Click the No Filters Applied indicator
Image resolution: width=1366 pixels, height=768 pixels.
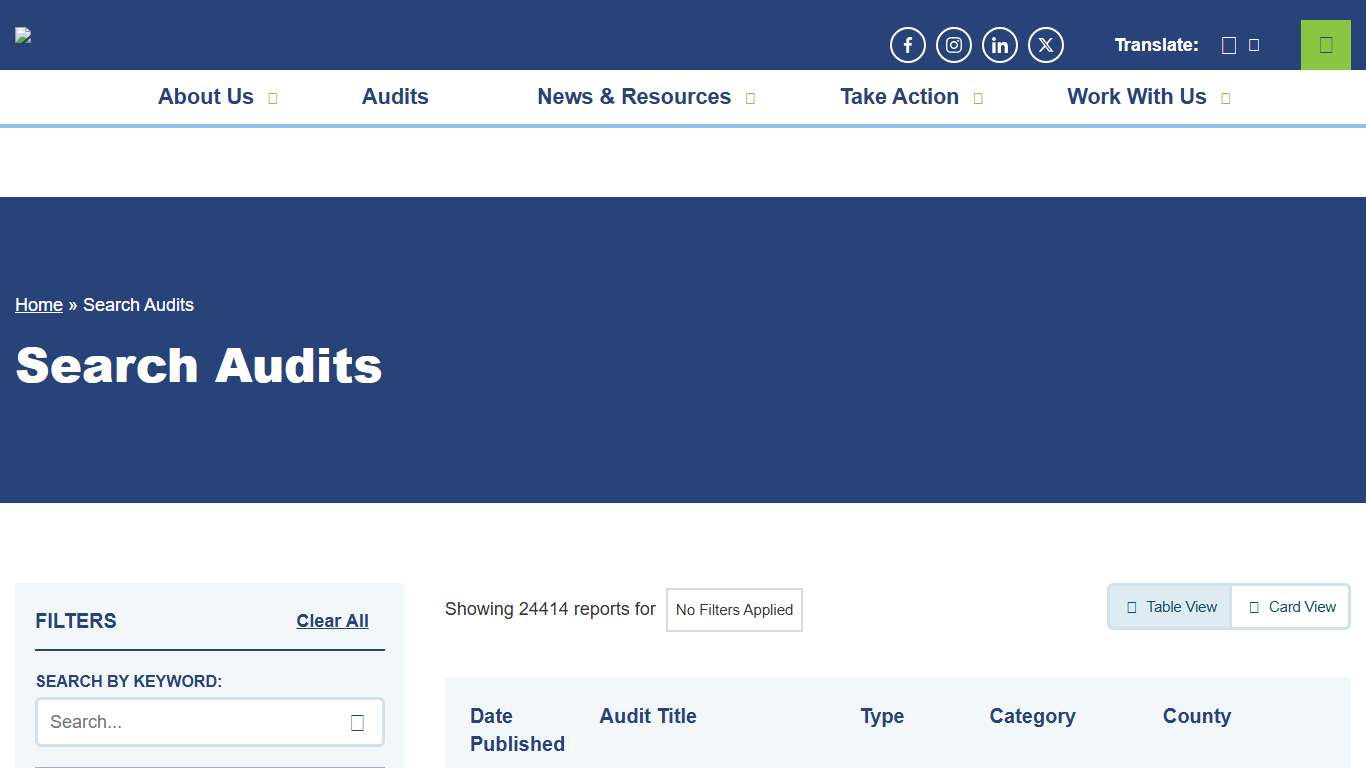[734, 609]
